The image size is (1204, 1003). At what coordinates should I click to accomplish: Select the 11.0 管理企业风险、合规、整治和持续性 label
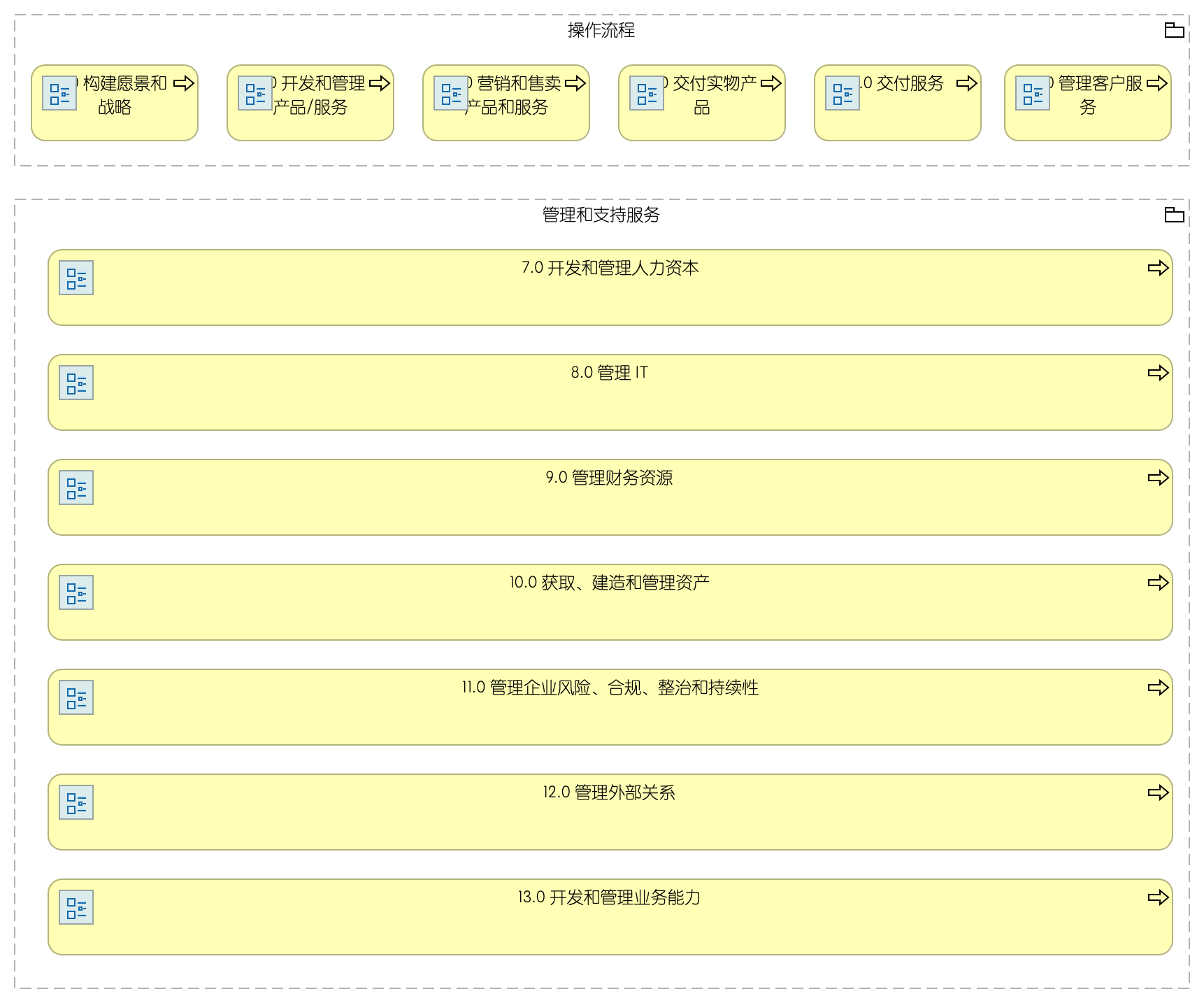[x=610, y=688]
